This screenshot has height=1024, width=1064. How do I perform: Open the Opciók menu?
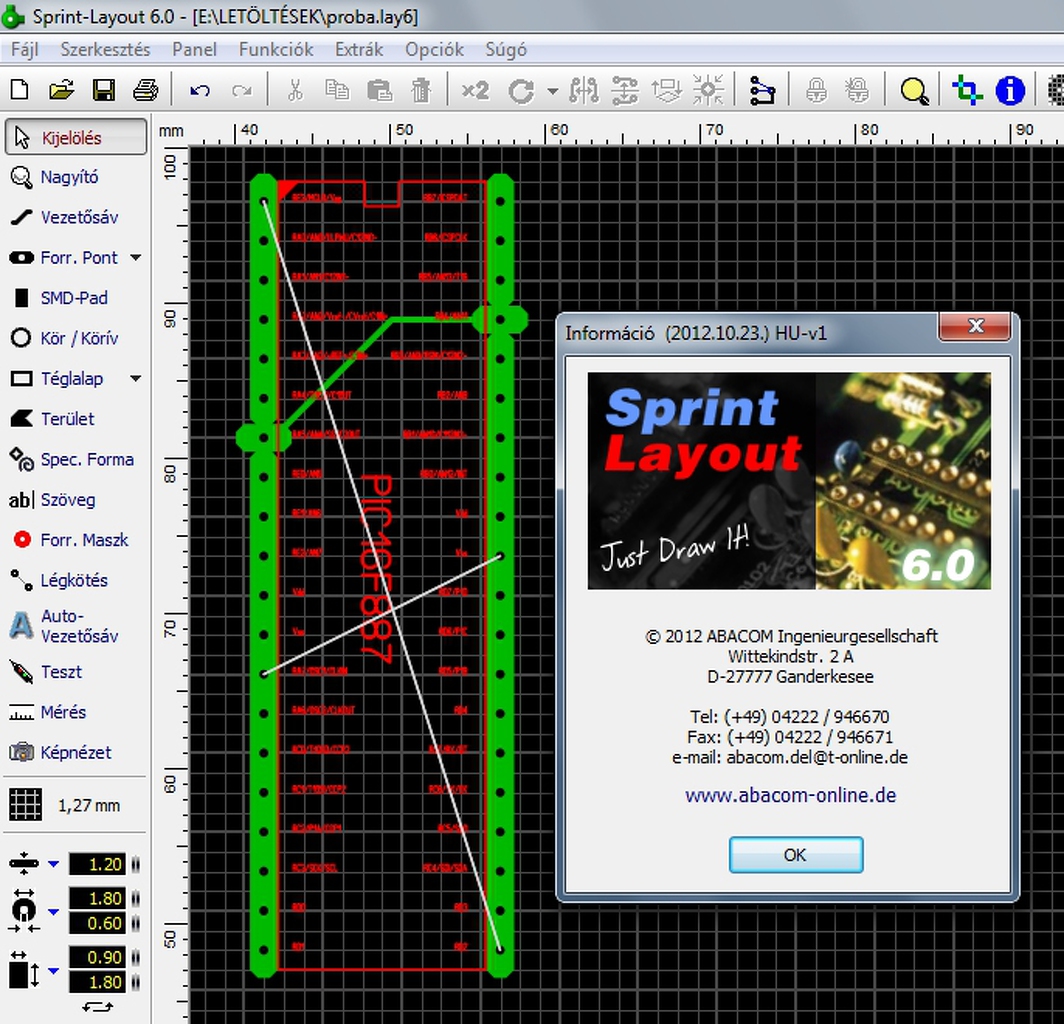pos(434,50)
